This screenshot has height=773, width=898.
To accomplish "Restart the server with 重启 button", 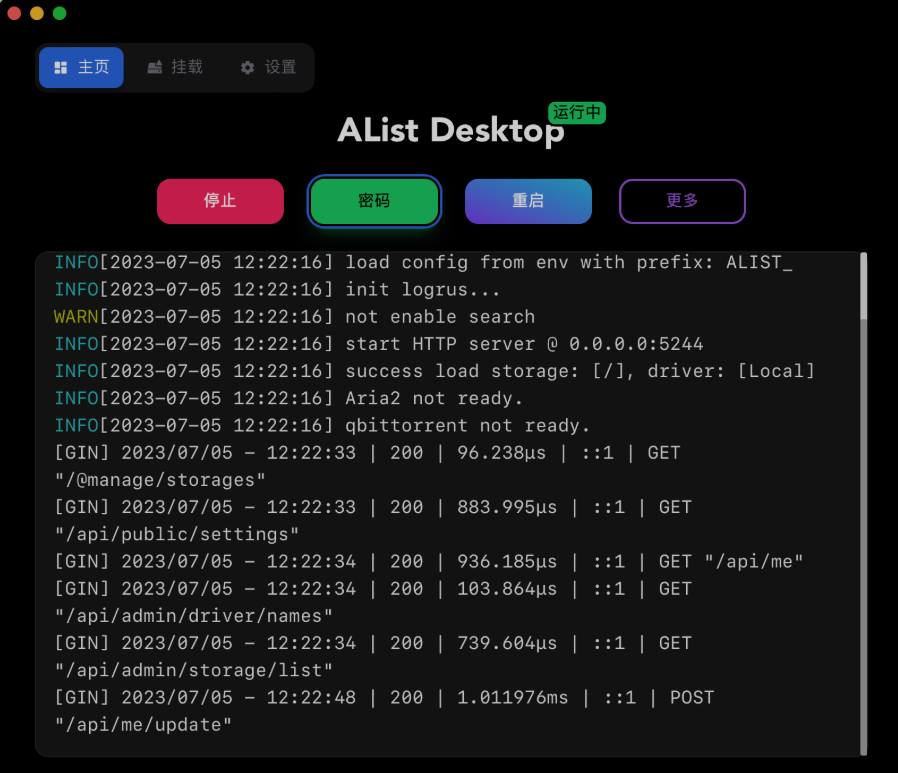I will 528,201.
